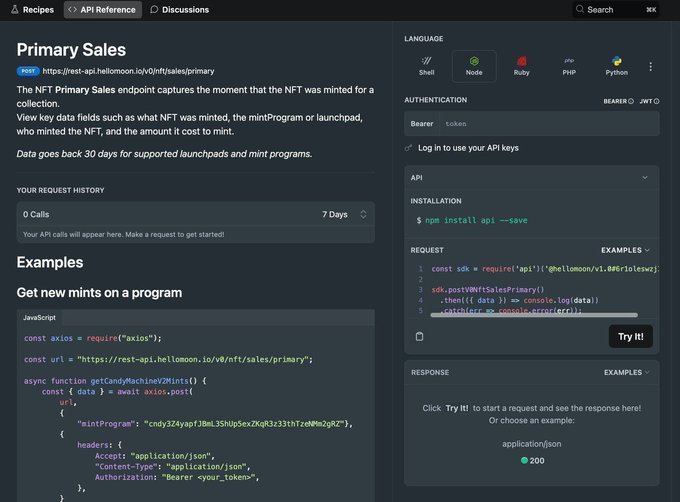680x502 pixels.
Task: Click the INSTALLATION label
Action: (x=436, y=201)
